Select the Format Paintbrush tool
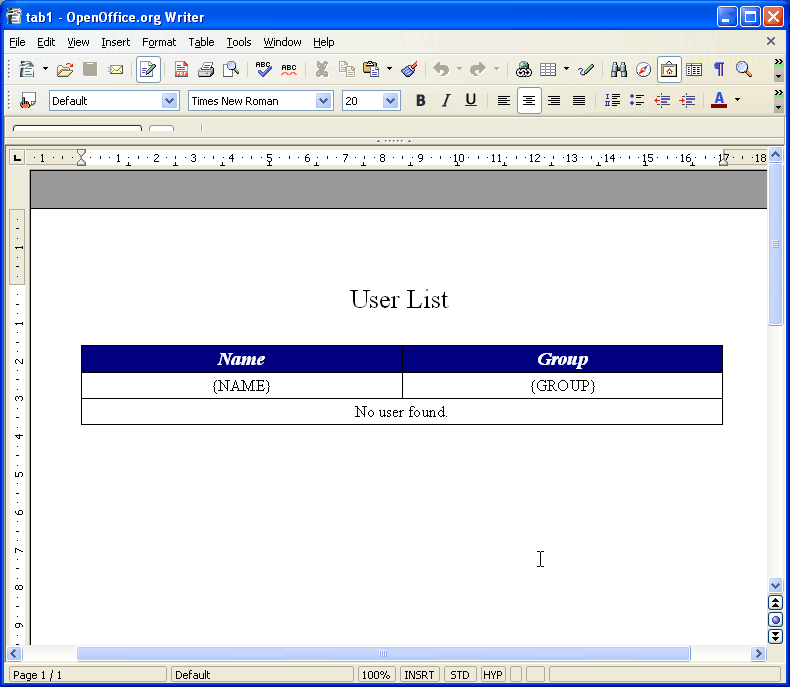 point(409,69)
